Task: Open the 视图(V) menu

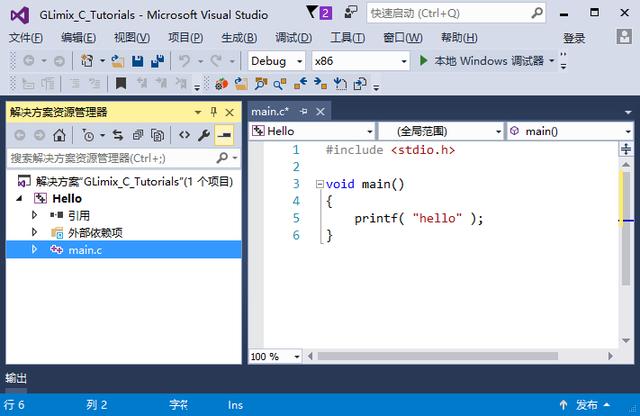Action: click(x=132, y=38)
